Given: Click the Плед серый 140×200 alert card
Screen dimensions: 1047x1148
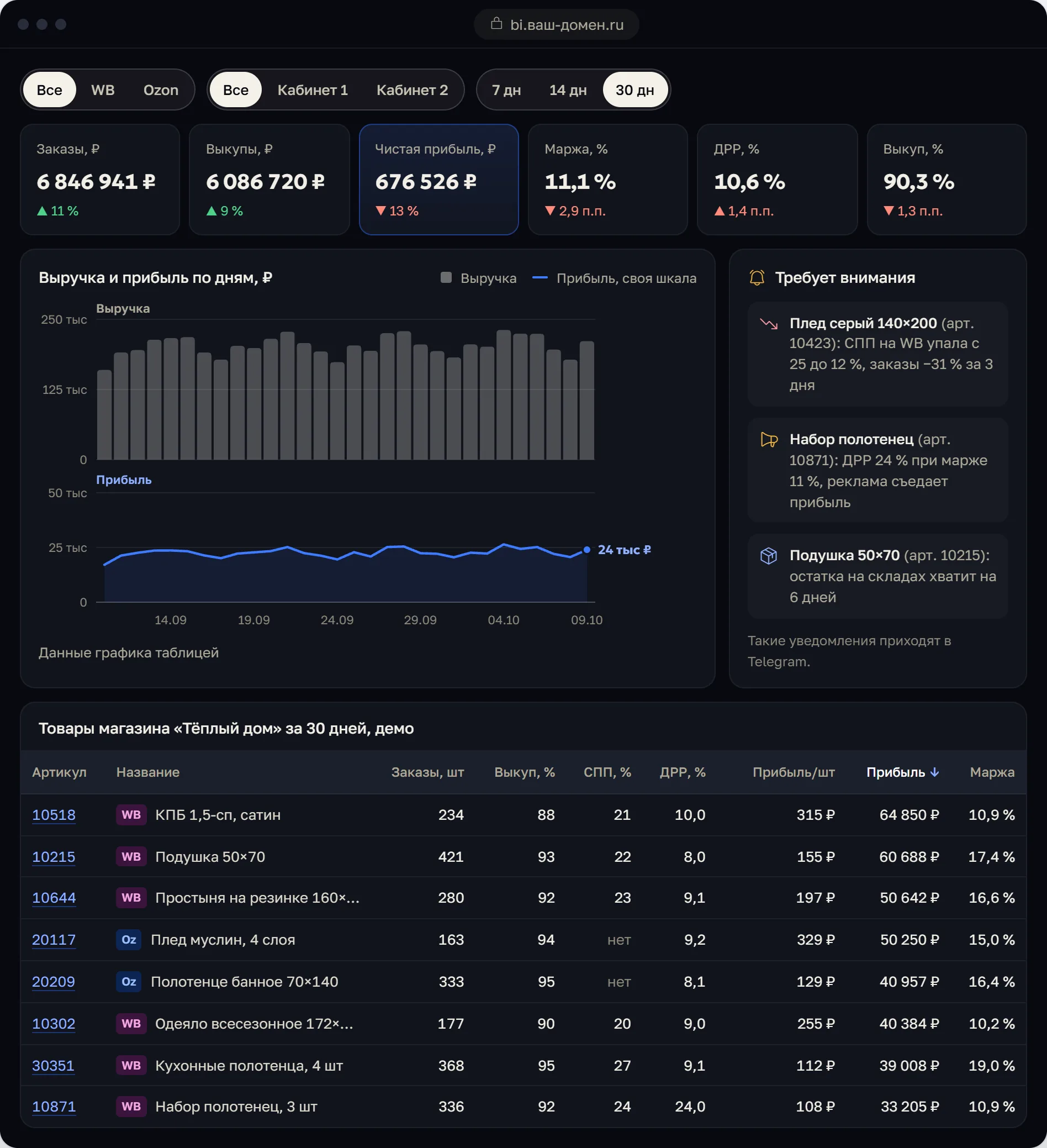Looking at the screenshot, I should [877, 354].
